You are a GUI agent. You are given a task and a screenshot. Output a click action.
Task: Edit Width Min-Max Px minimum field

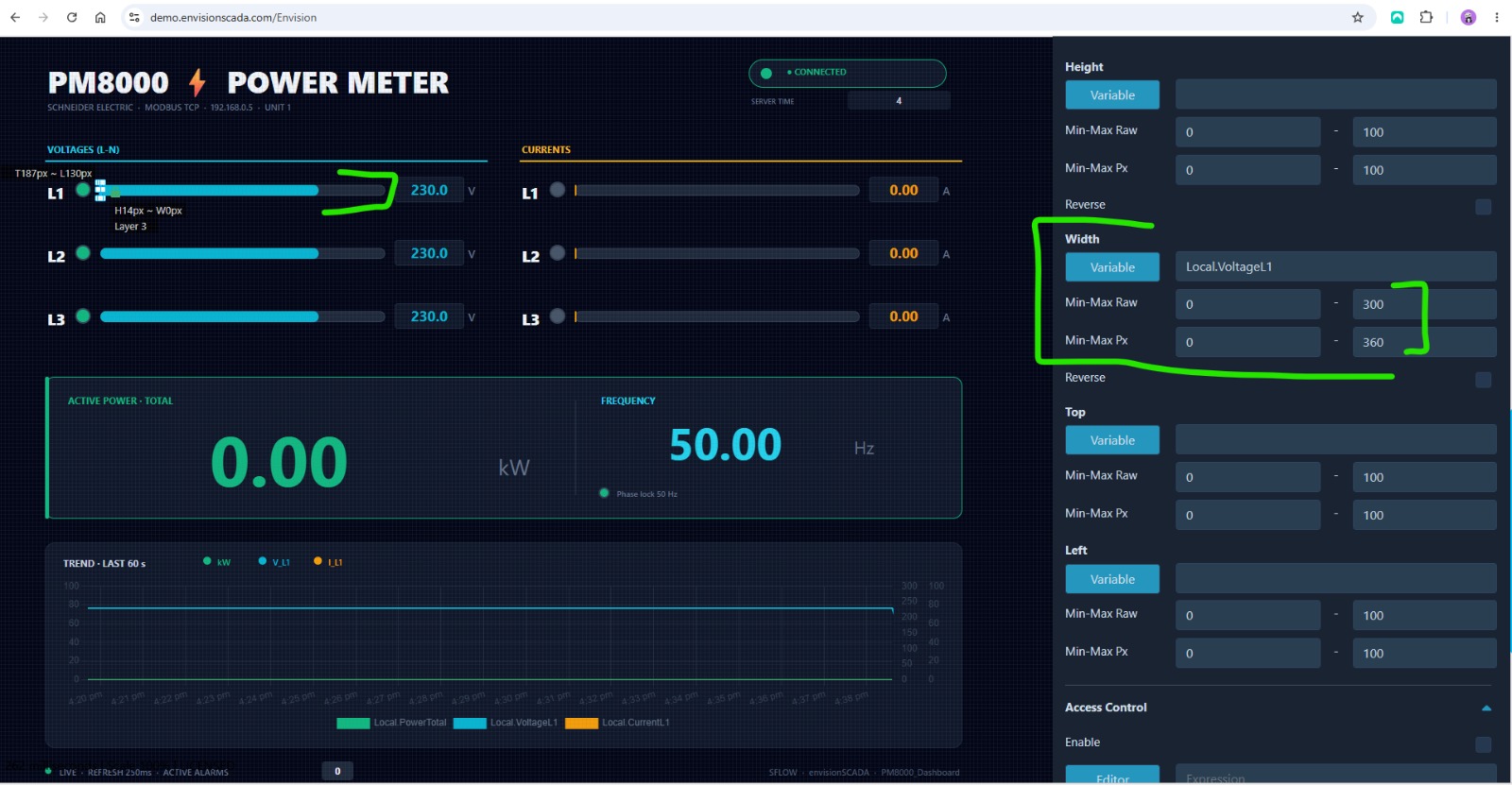click(x=1248, y=342)
